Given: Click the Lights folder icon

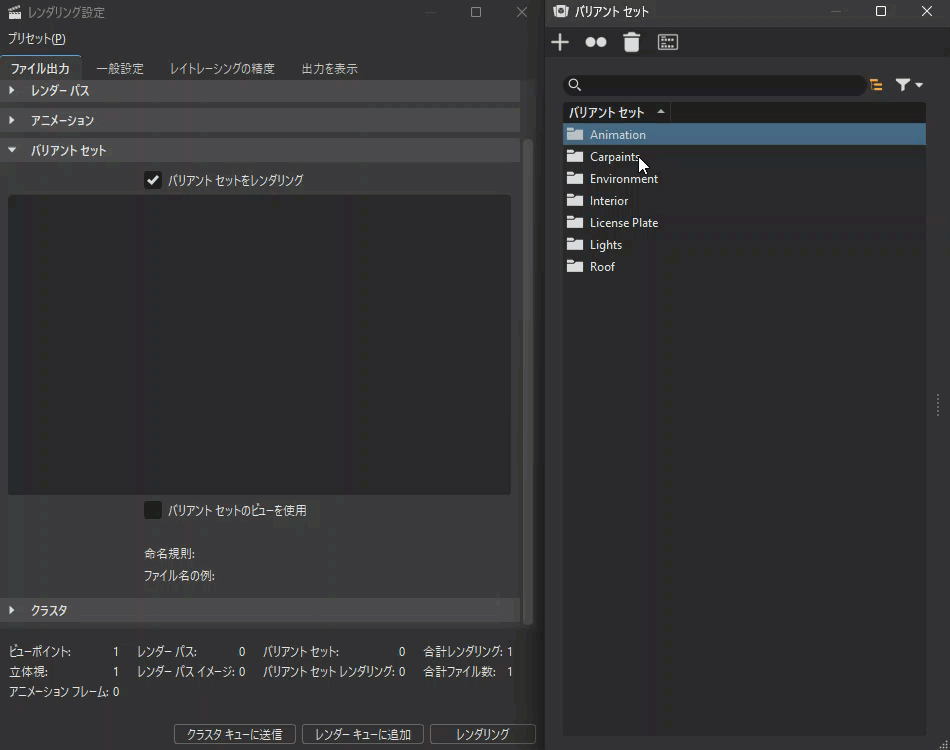Looking at the screenshot, I should click(x=574, y=244).
